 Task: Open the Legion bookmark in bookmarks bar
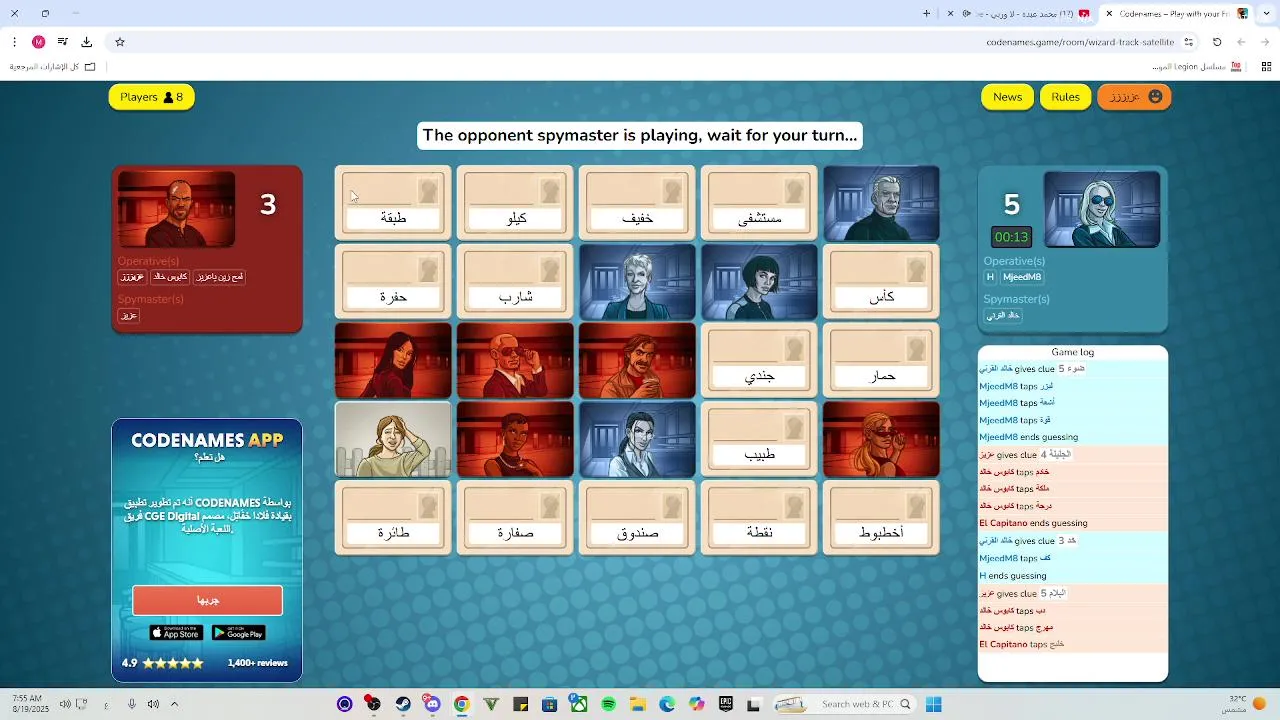click(x=1196, y=67)
